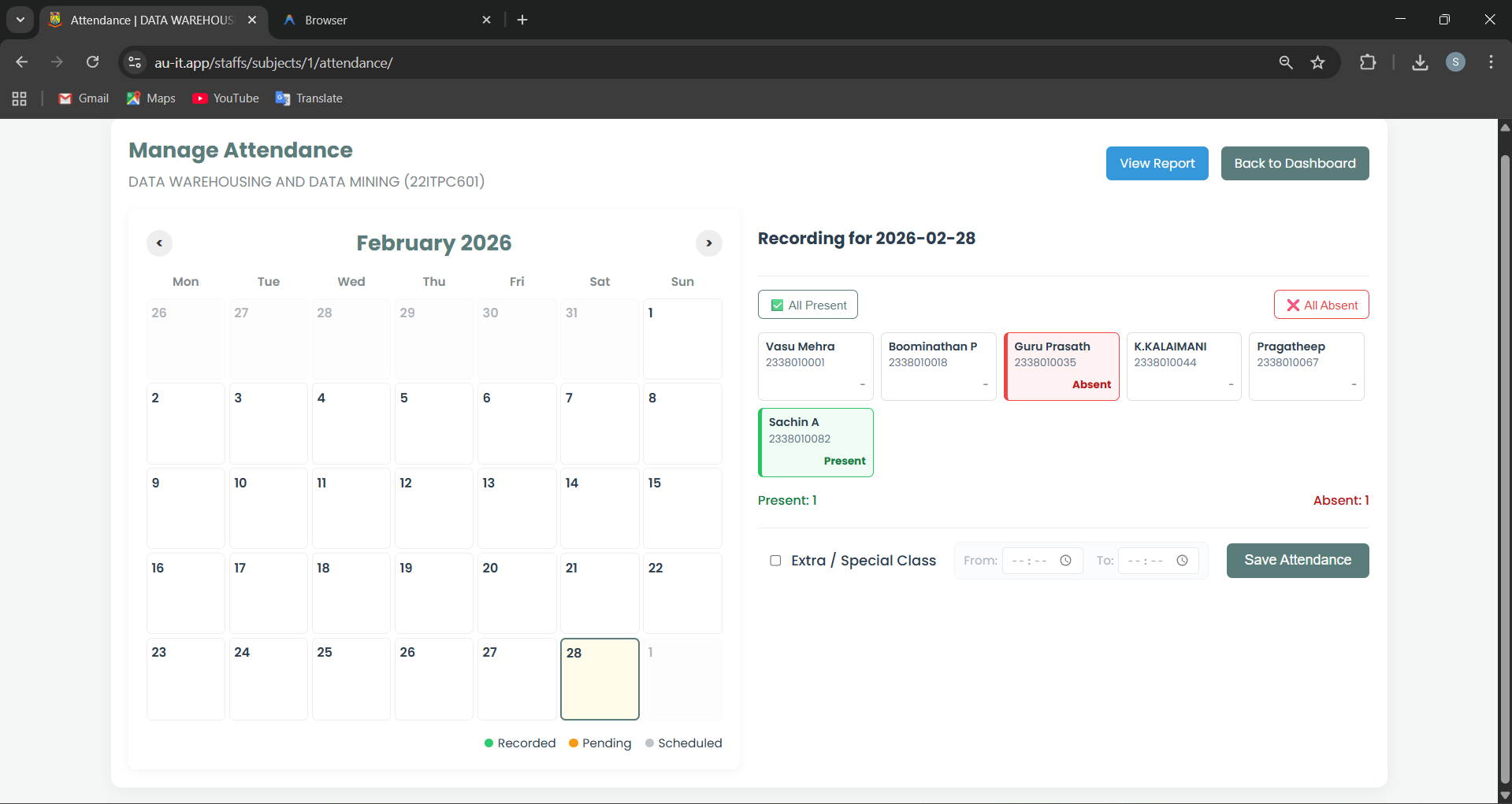Select February 14 on the calendar

tap(599, 508)
